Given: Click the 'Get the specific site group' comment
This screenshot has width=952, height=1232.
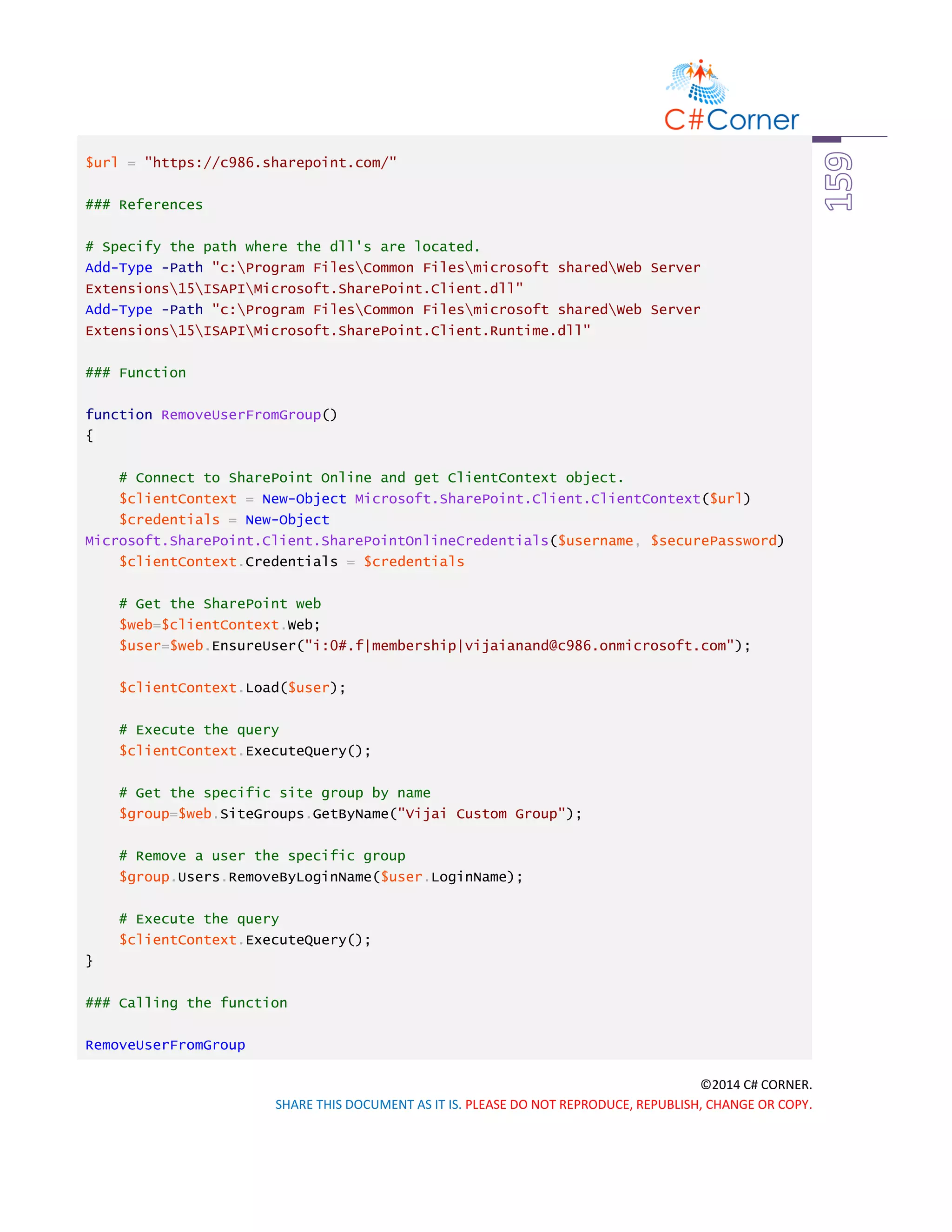Looking at the screenshot, I should pos(275,793).
